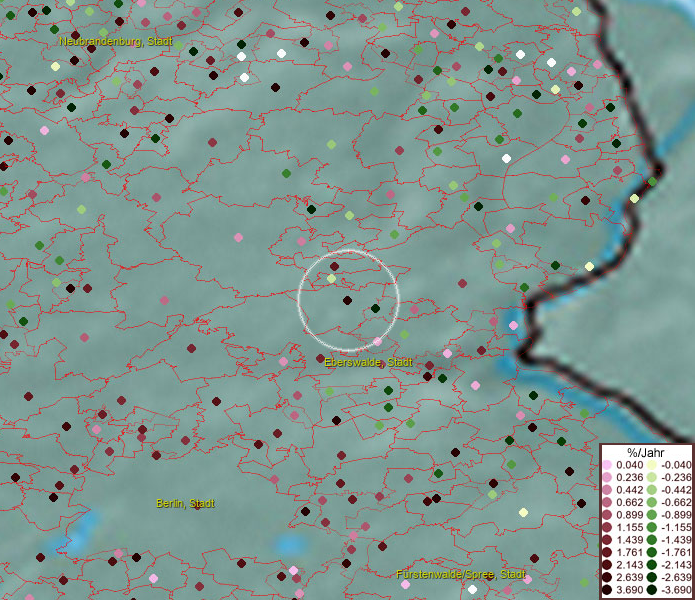The image size is (695, 600).
Task: Click the 0.899 legend value text
Action: coord(629,515)
